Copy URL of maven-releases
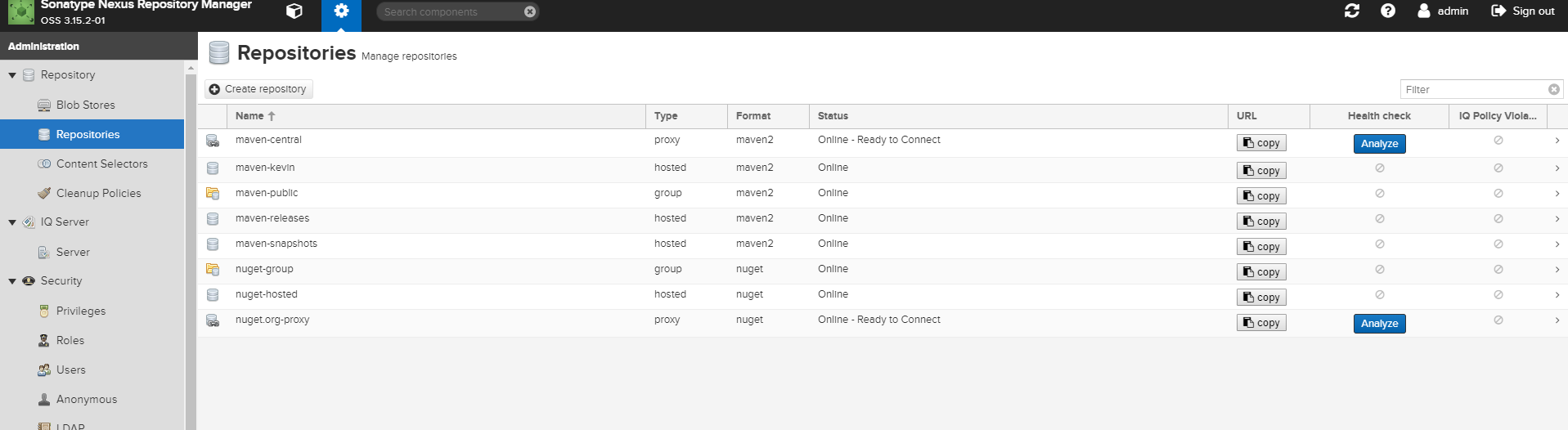 [x=1261, y=222]
